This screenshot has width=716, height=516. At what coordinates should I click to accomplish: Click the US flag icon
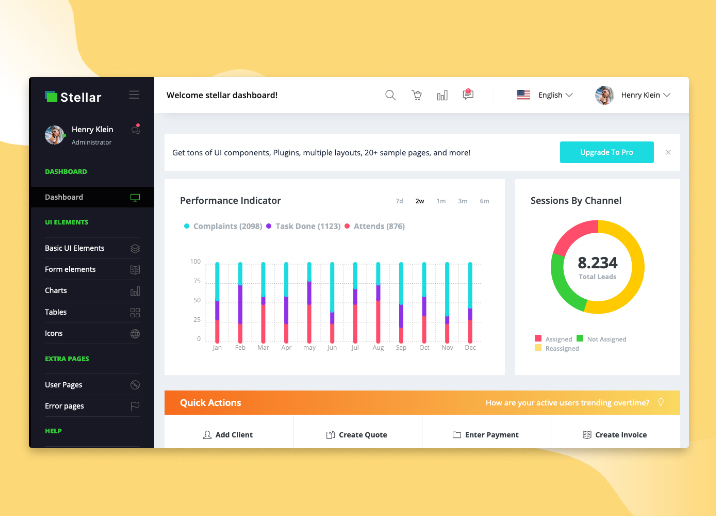point(523,95)
